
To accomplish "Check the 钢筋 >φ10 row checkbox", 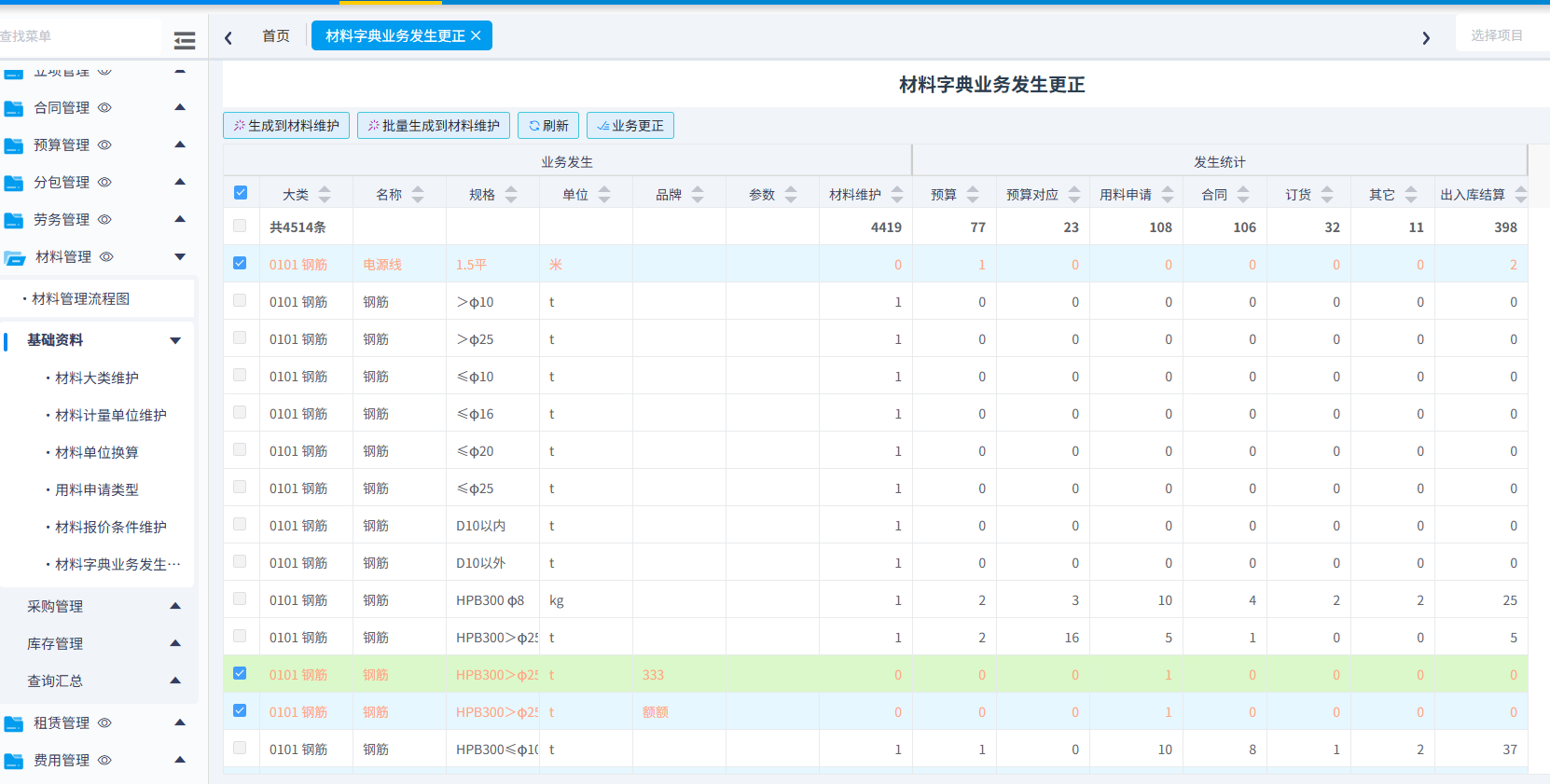I will [x=240, y=300].
